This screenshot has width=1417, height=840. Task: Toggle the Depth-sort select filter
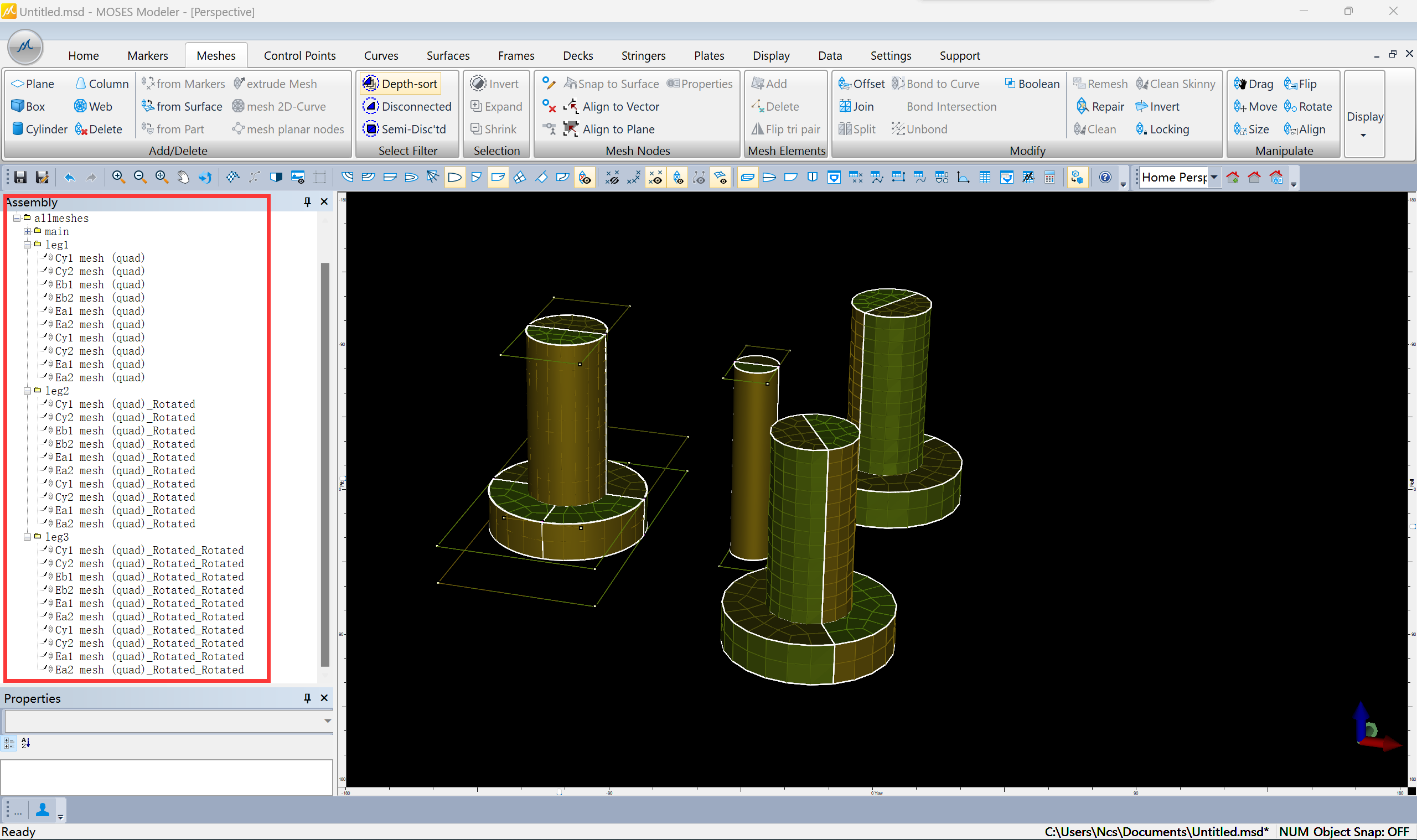tap(400, 84)
